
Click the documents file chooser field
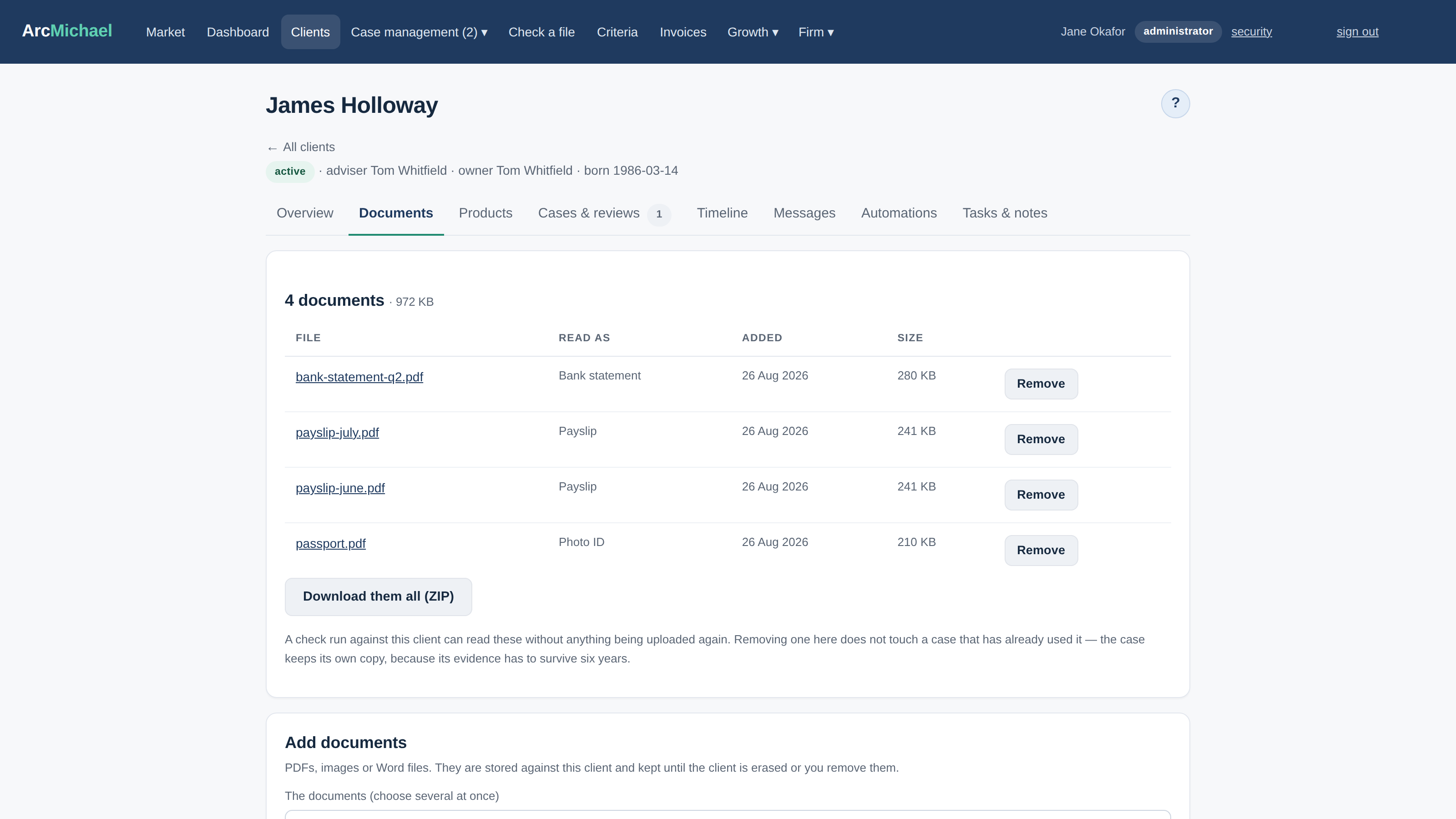tap(728, 814)
